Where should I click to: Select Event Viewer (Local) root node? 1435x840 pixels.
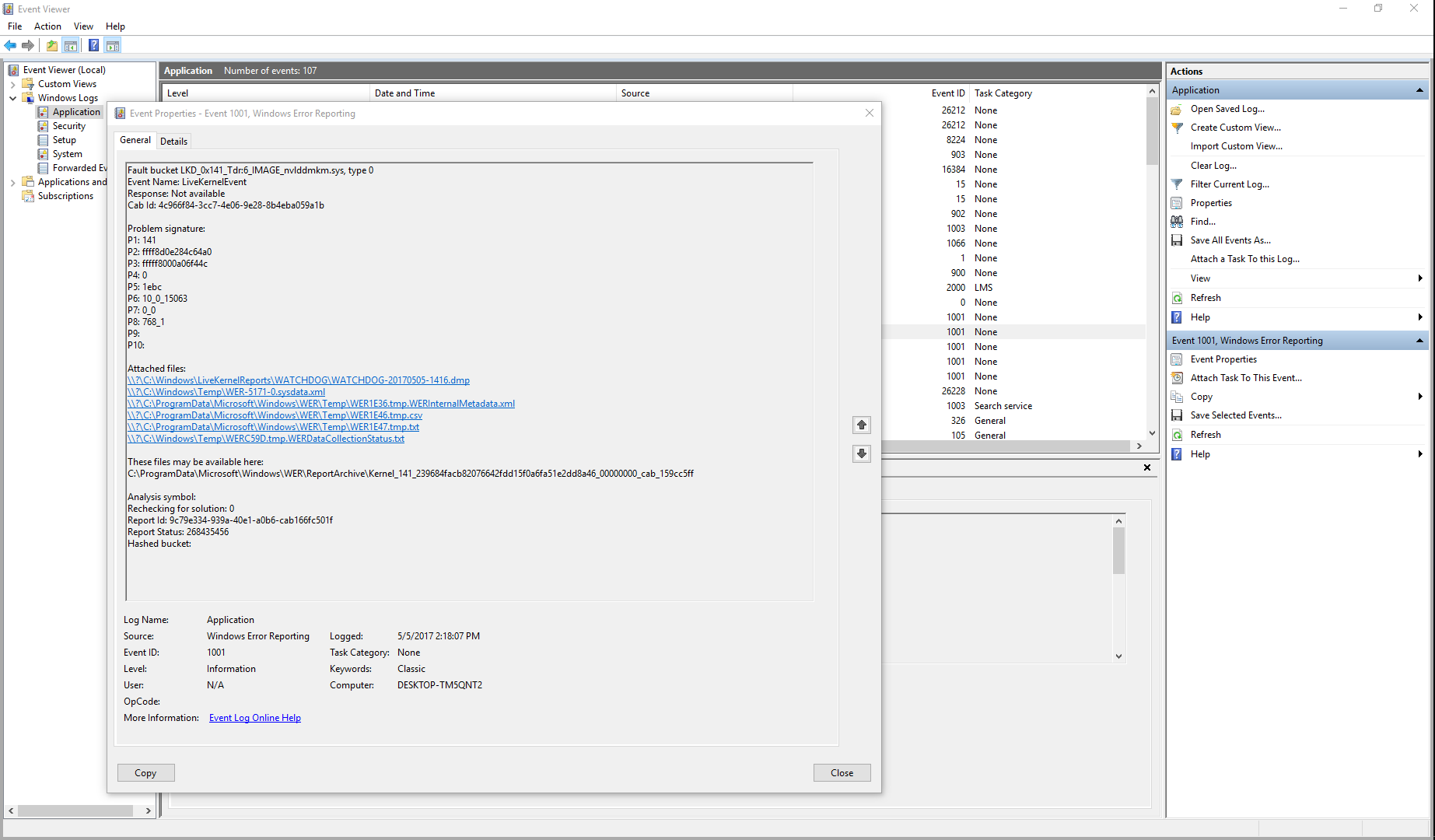click(x=65, y=70)
